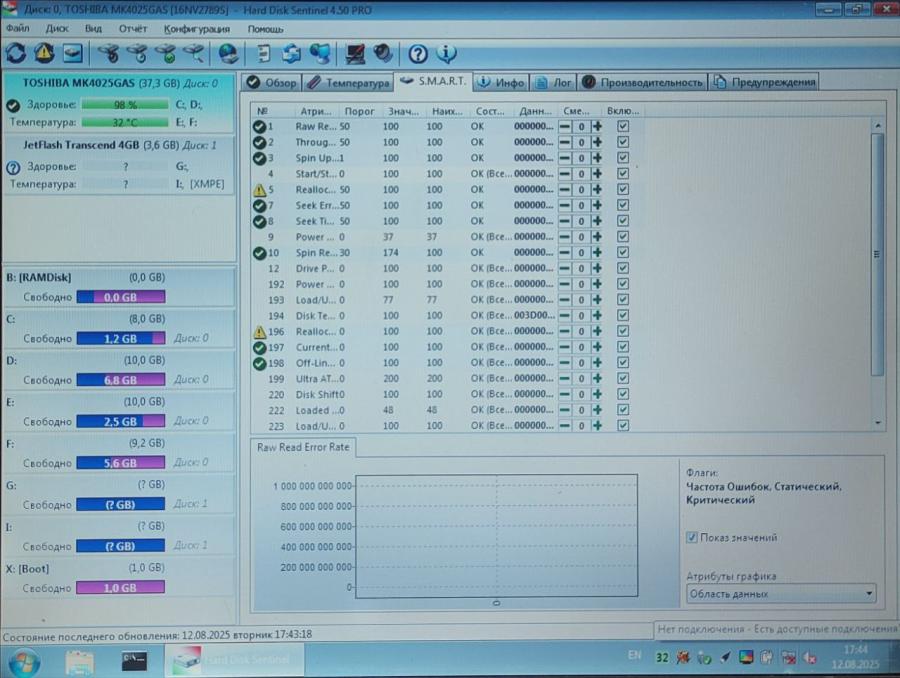The width and height of the screenshot is (900, 678).
Task: Click the warning icon on row 196 Realloc
Action: (259, 331)
